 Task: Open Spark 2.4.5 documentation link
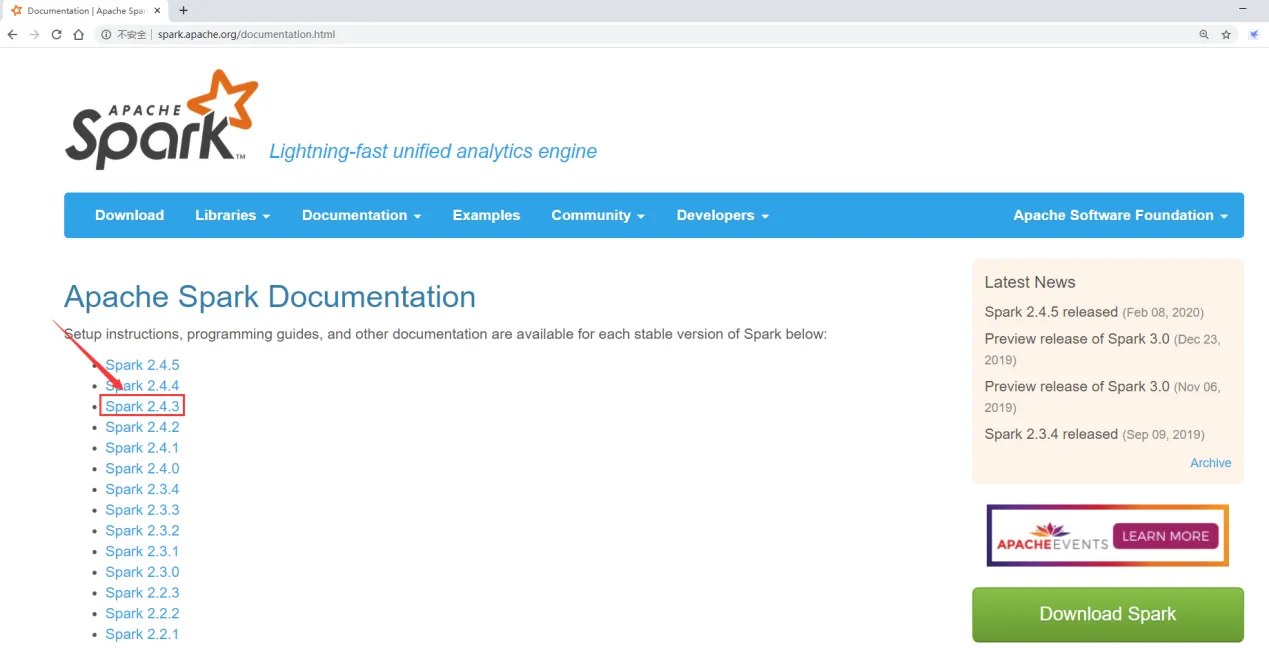point(142,365)
